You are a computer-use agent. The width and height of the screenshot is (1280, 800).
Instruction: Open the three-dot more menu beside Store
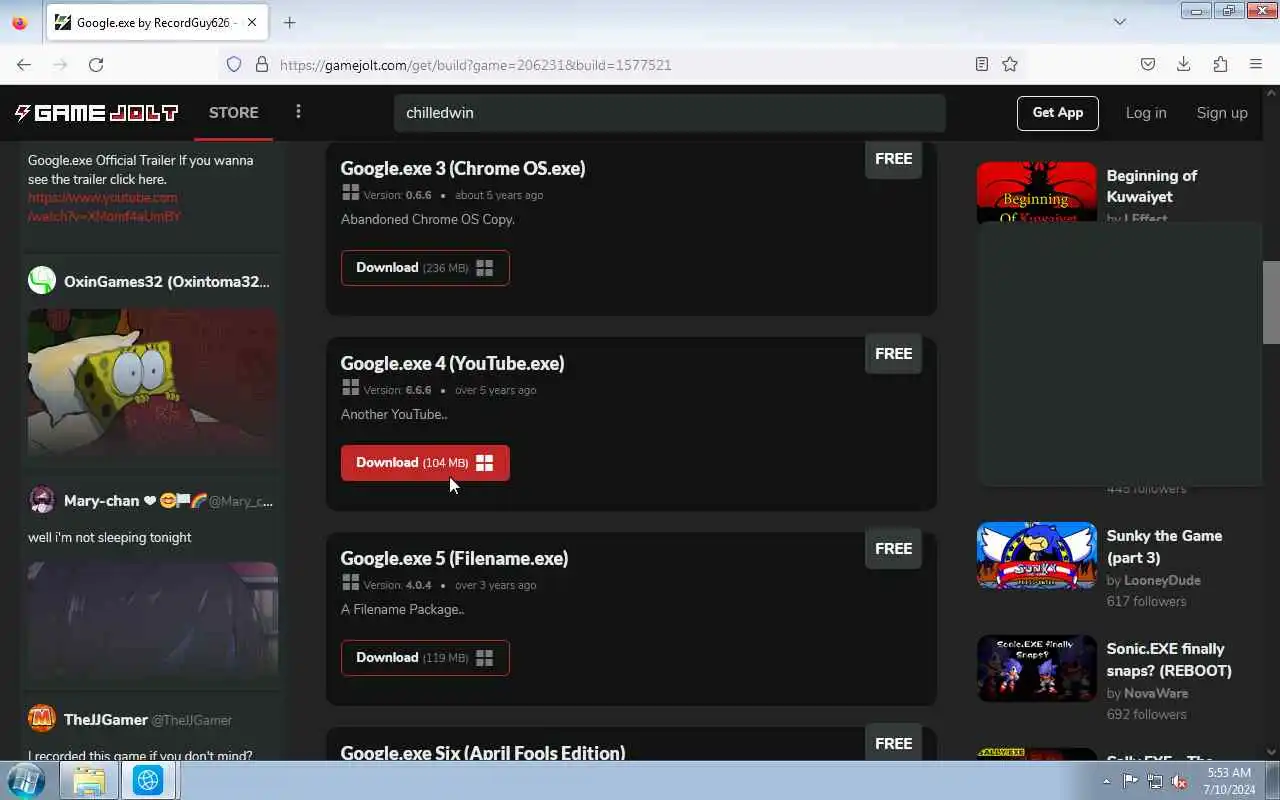(298, 112)
